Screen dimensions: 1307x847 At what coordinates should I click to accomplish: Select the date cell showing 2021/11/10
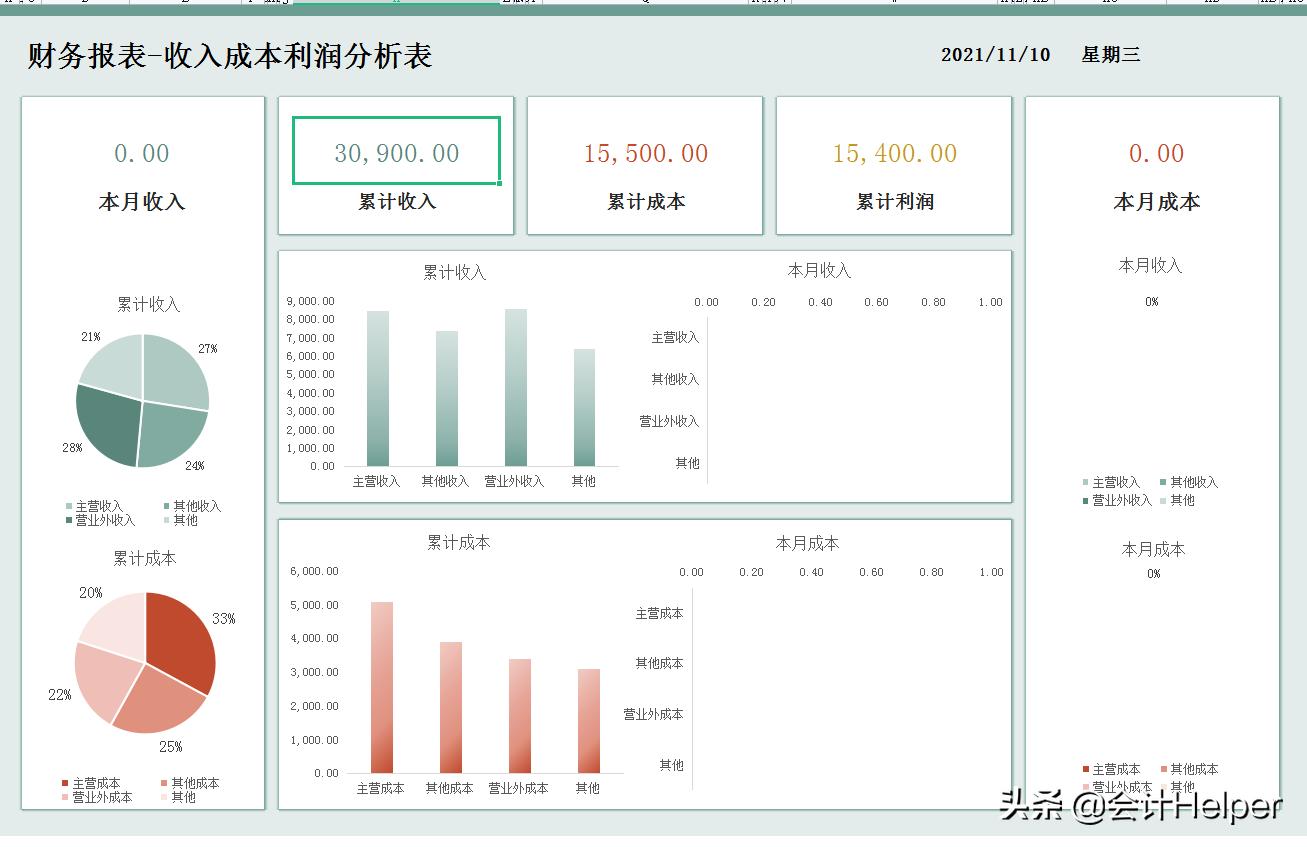pyautogui.click(x=994, y=55)
